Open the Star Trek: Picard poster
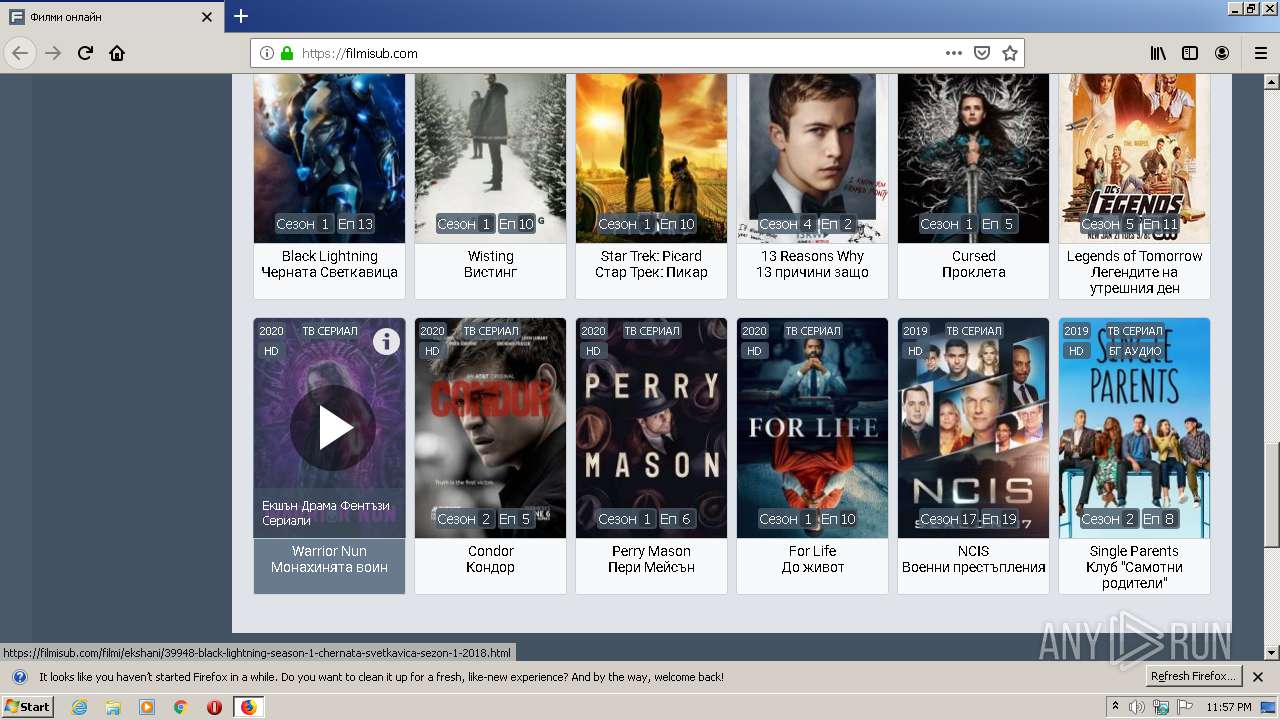 click(x=651, y=158)
